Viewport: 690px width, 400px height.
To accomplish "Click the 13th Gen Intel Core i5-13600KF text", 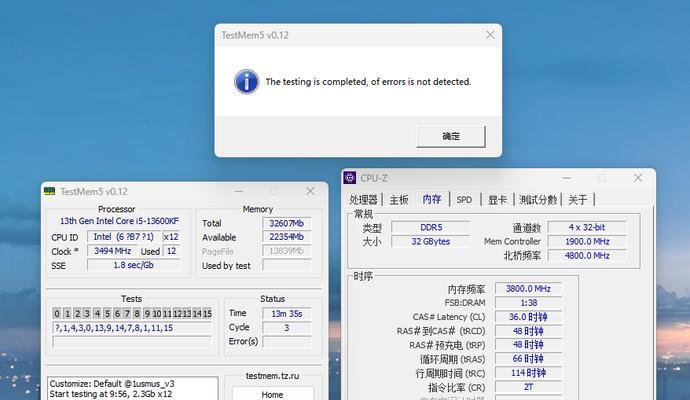I will 119,221.
